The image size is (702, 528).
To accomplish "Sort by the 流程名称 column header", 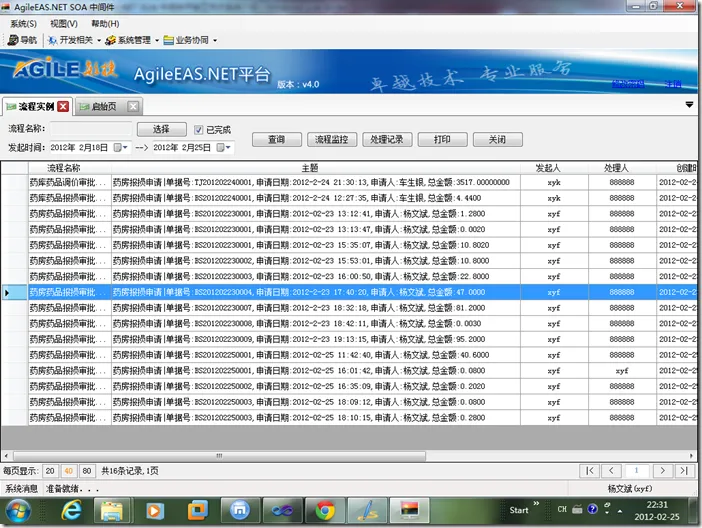I will 70,168.
